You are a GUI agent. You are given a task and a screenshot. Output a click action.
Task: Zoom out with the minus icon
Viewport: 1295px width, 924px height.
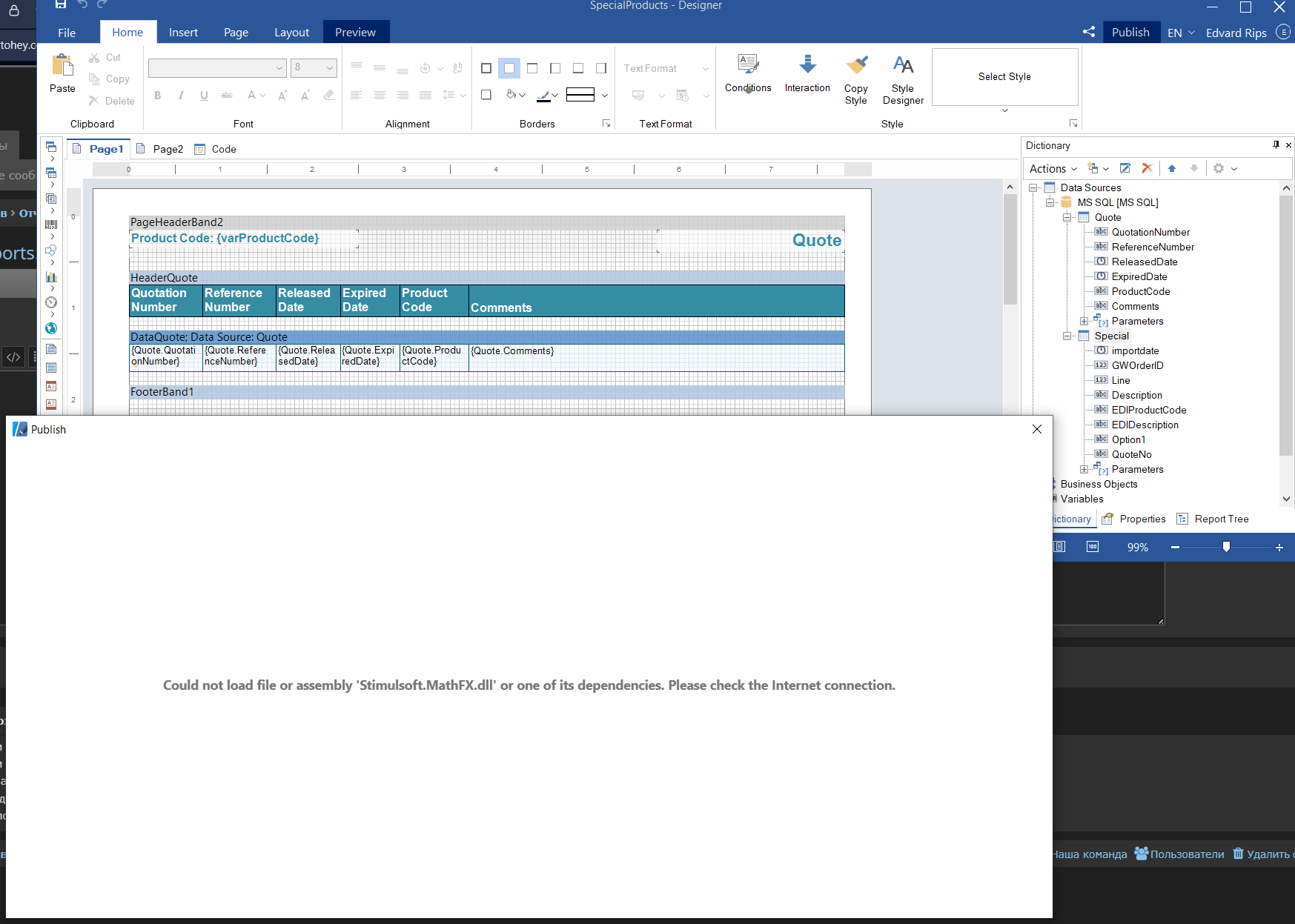tap(1175, 547)
